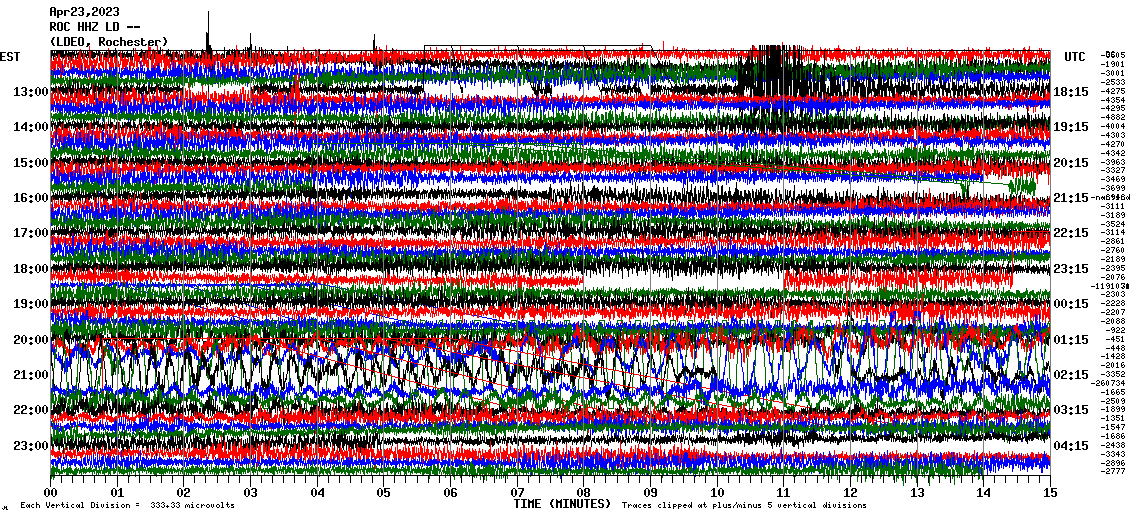Select the 13:00 EST row label
The image size is (1130, 519).
(x=30, y=92)
